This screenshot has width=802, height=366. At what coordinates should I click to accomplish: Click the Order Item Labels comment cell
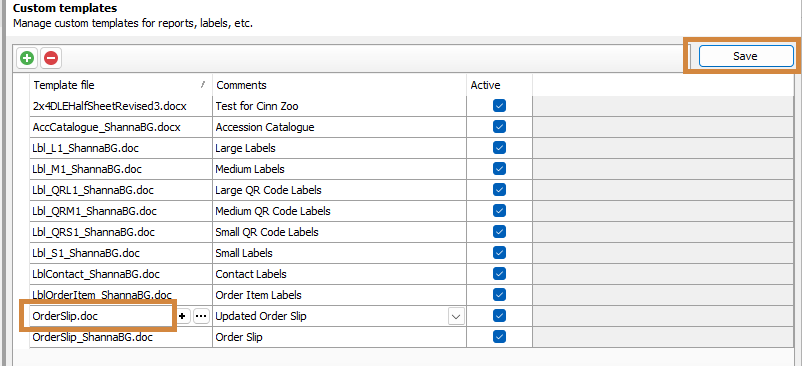point(339,295)
